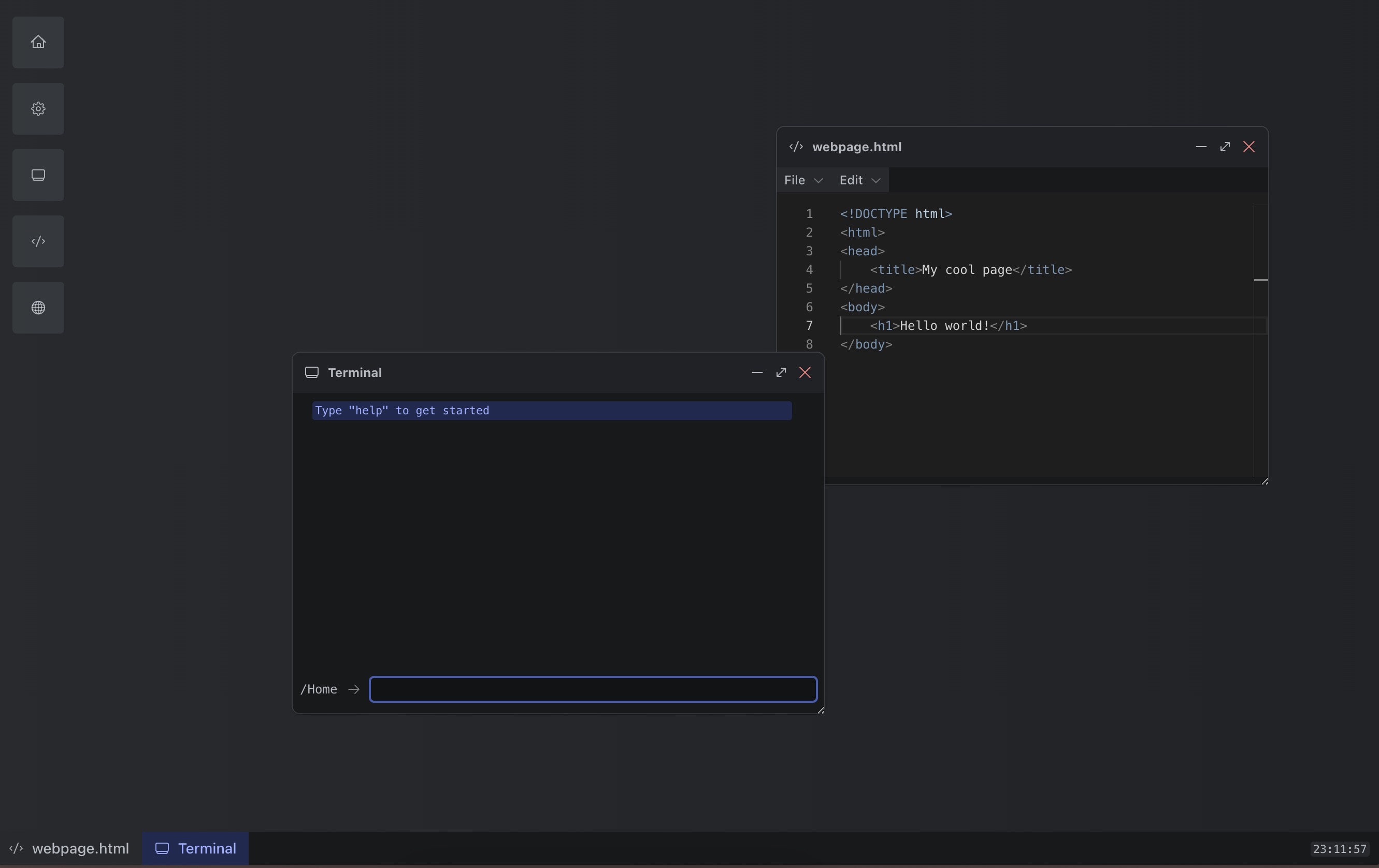Click line number 1 in editor
This screenshot has width=1379, height=868.
tap(809, 214)
